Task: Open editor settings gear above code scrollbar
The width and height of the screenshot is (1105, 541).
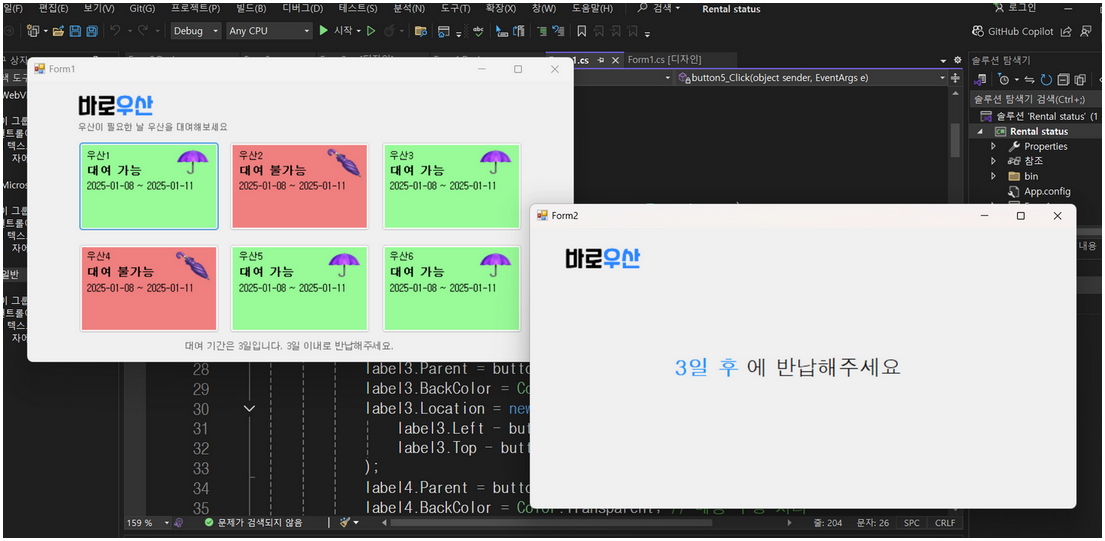Action: click(x=957, y=60)
